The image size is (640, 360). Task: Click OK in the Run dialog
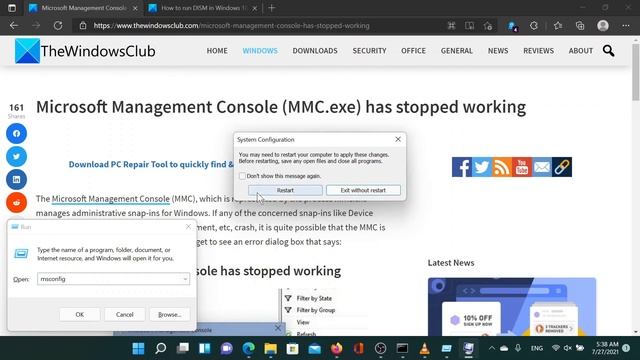point(80,314)
